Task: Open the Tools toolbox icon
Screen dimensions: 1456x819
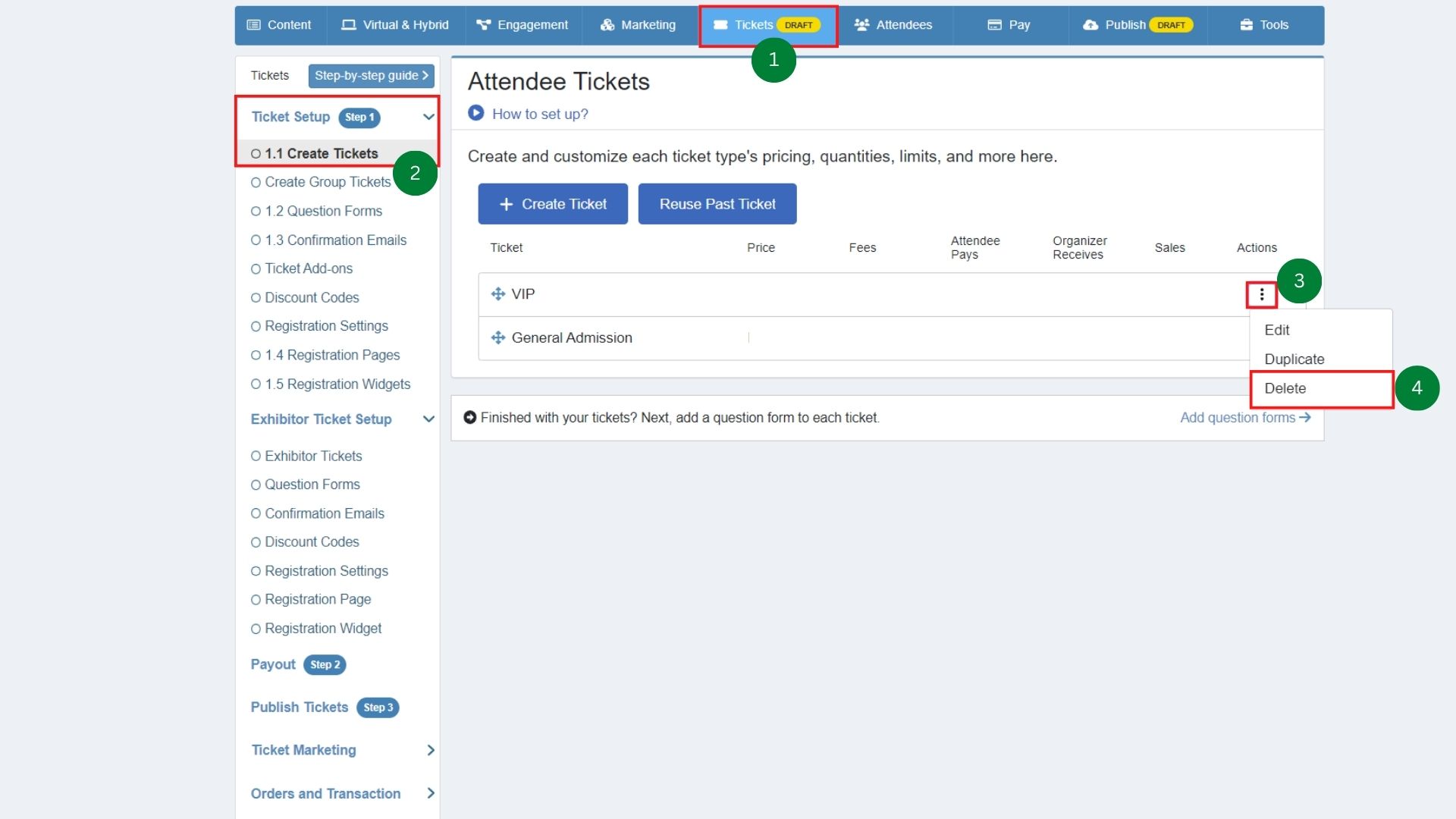Action: pos(1246,25)
